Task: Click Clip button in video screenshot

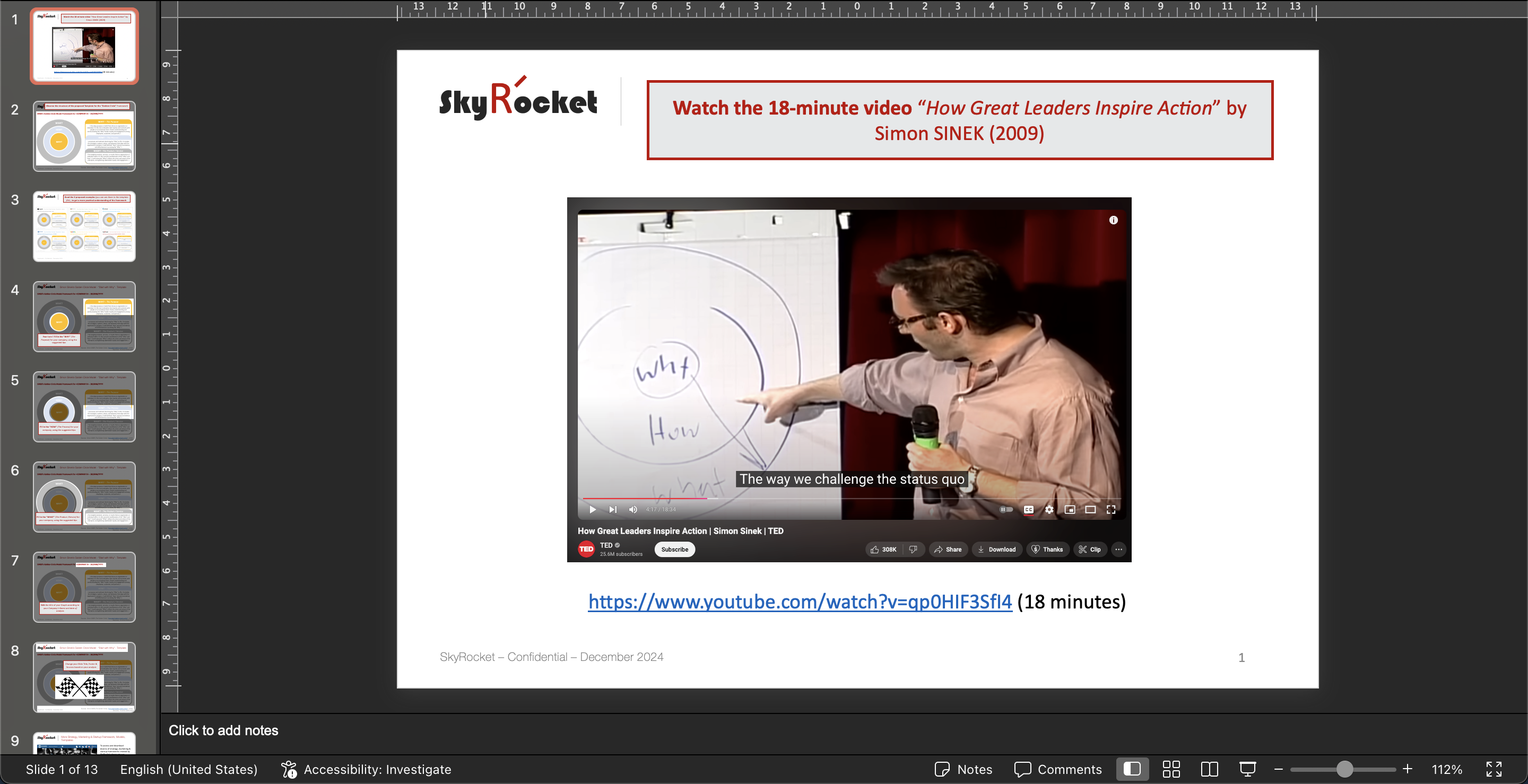Action: click(x=1090, y=549)
